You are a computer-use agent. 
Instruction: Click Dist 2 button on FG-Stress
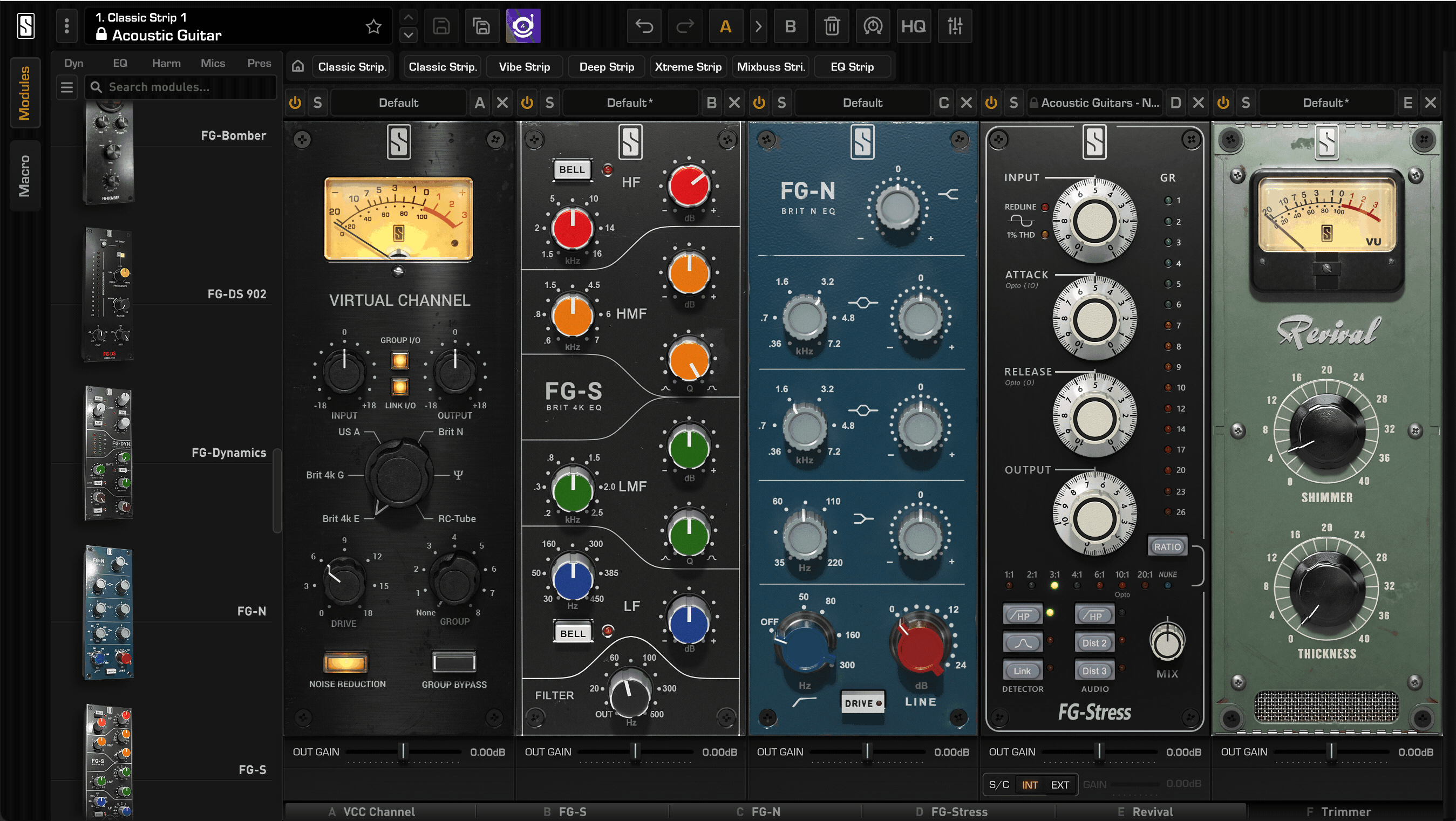(x=1094, y=642)
